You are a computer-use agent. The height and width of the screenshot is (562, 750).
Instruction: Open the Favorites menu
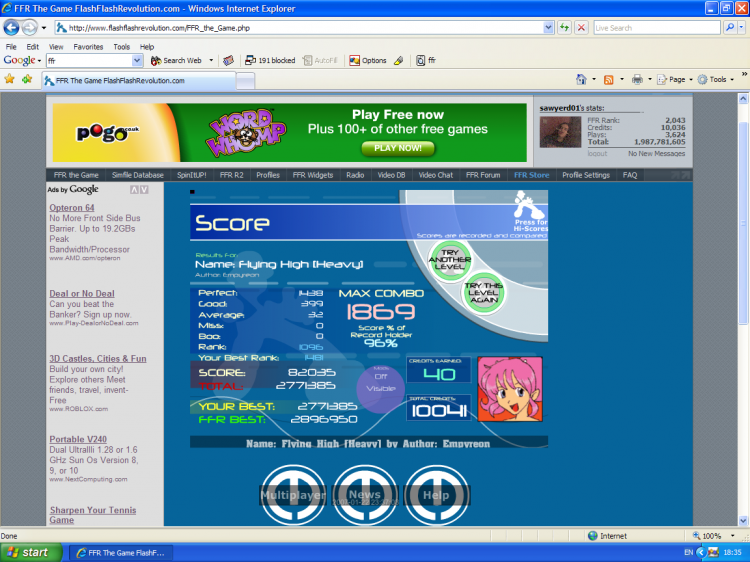[88, 47]
